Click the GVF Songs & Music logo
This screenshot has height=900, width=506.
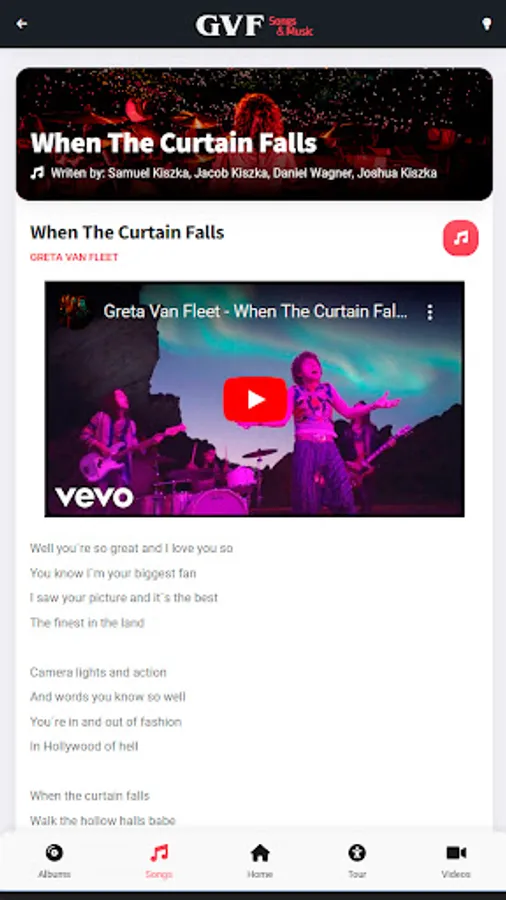(254, 25)
